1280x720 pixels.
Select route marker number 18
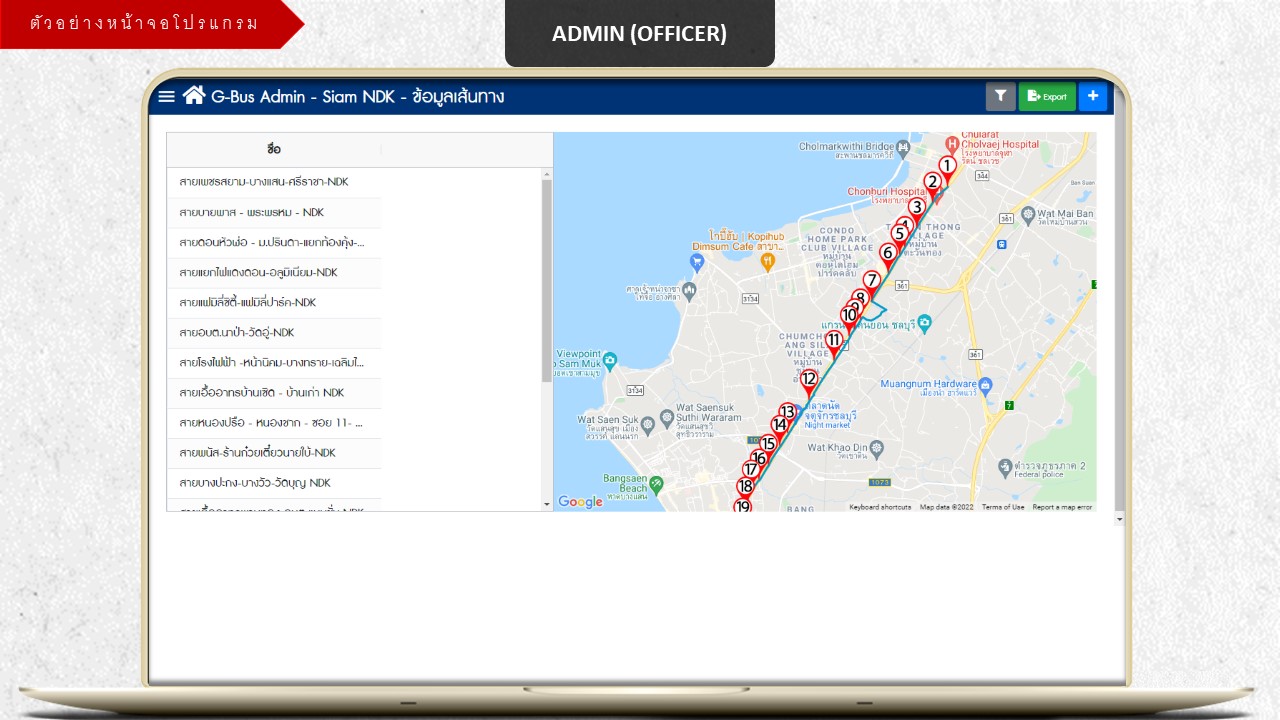tap(745, 490)
